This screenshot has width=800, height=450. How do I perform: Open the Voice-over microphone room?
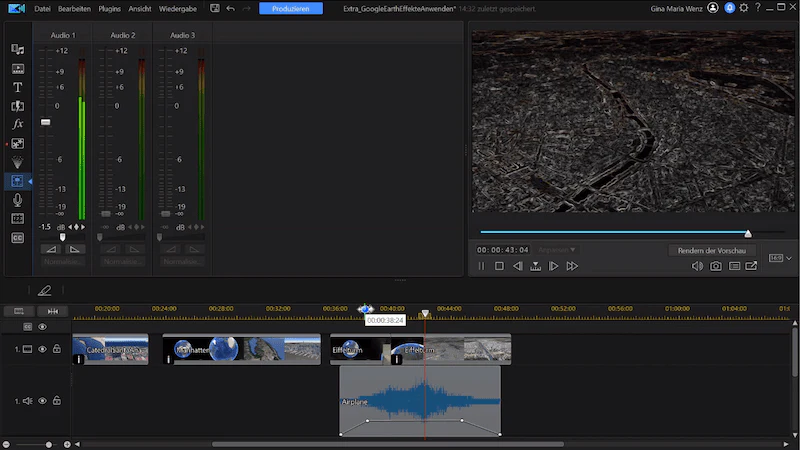(x=17, y=200)
